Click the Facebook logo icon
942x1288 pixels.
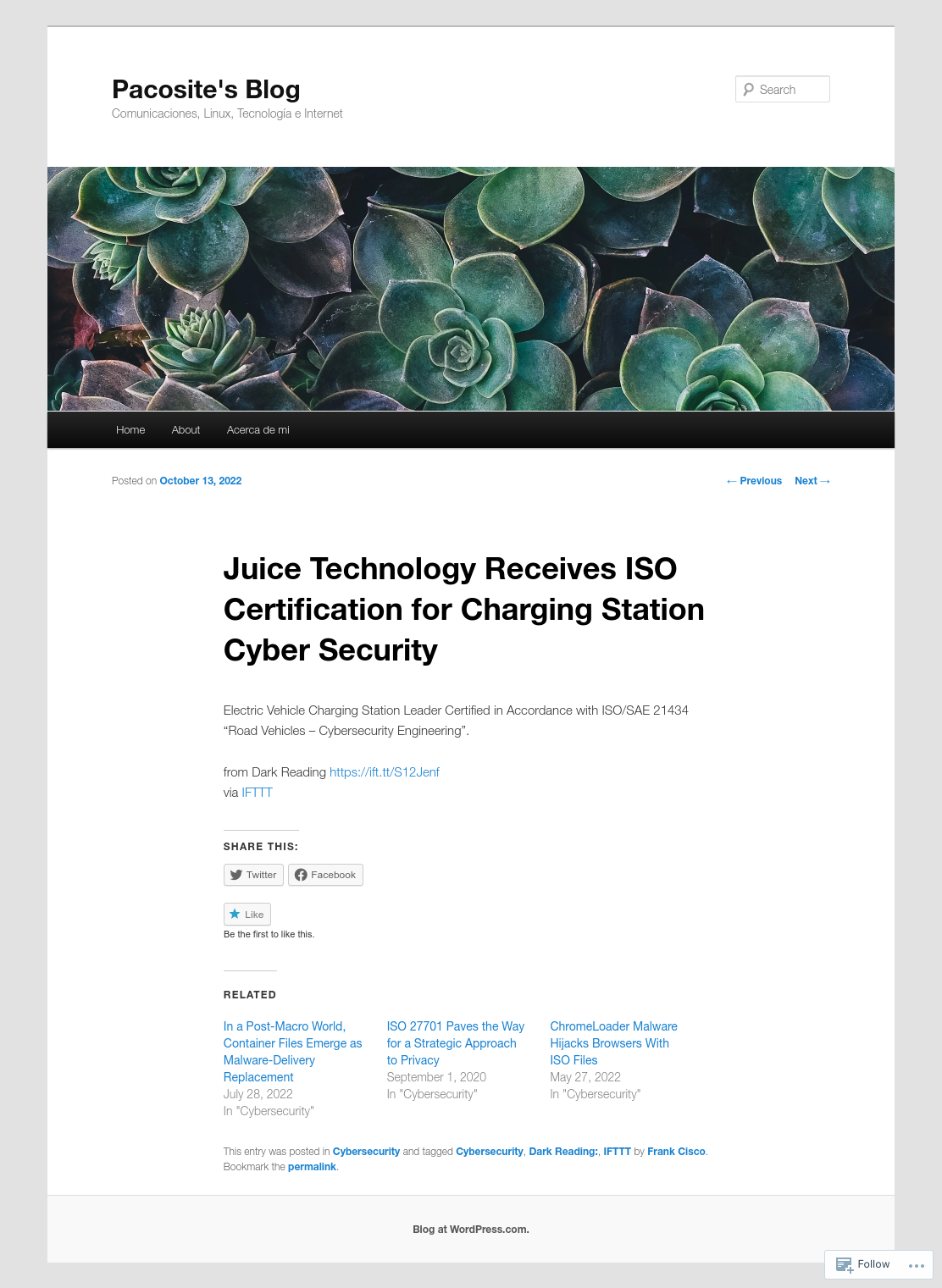tap(301, 875)
